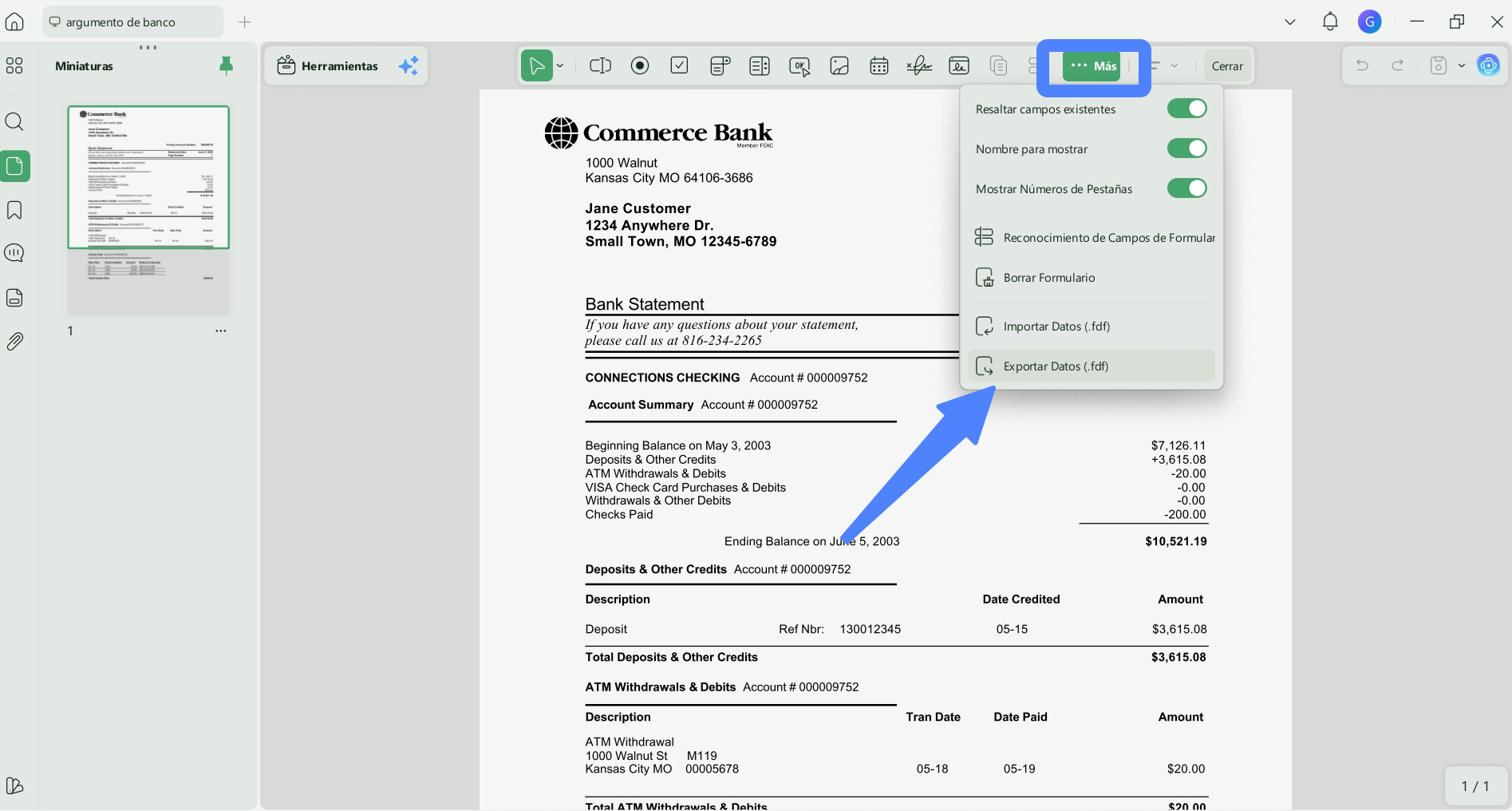Expand the title bar chevron dropdown
The width and height of the screenshot is (1512, 811).
pyautogui.click(x=1290, y=22)
